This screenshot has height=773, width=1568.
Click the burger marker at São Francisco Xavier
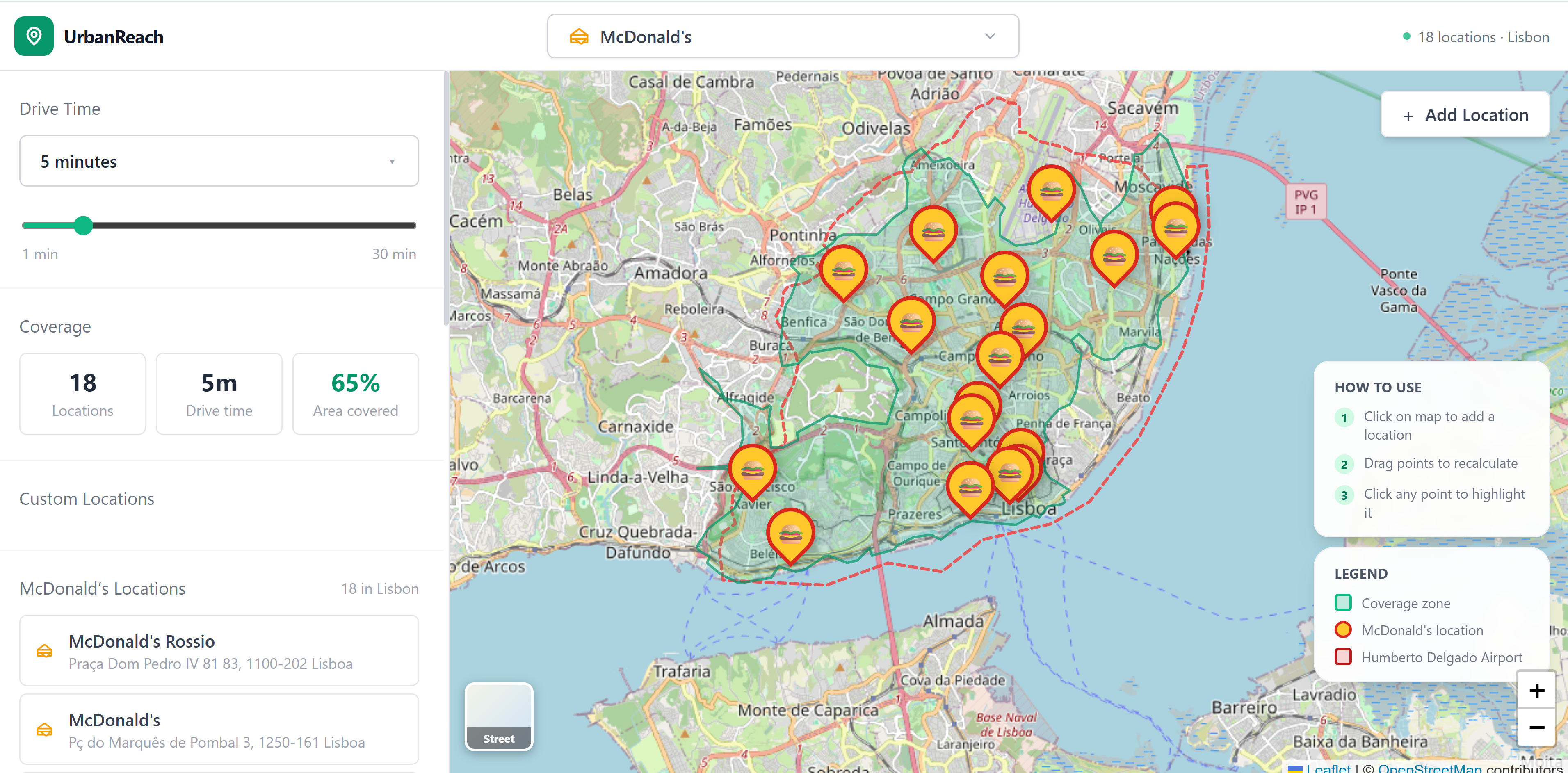[x=752, y=472]
